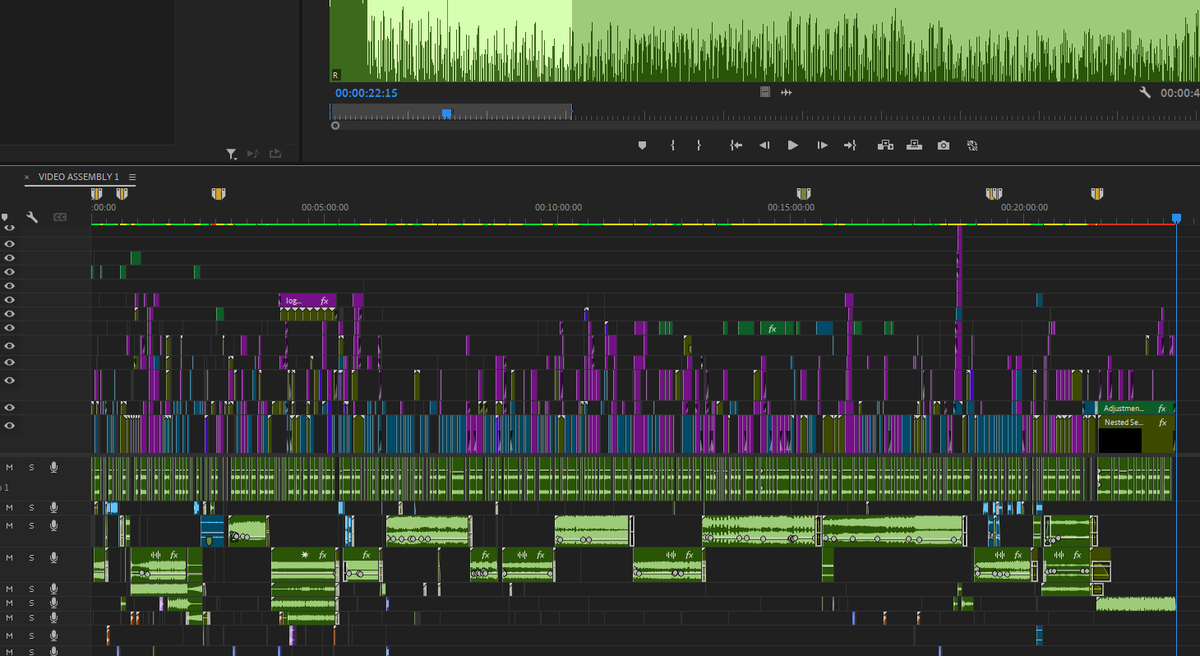The width and height of the screenshot is (1200, 656).
Task: Hide the topmost video track
Action: (10, 228)
